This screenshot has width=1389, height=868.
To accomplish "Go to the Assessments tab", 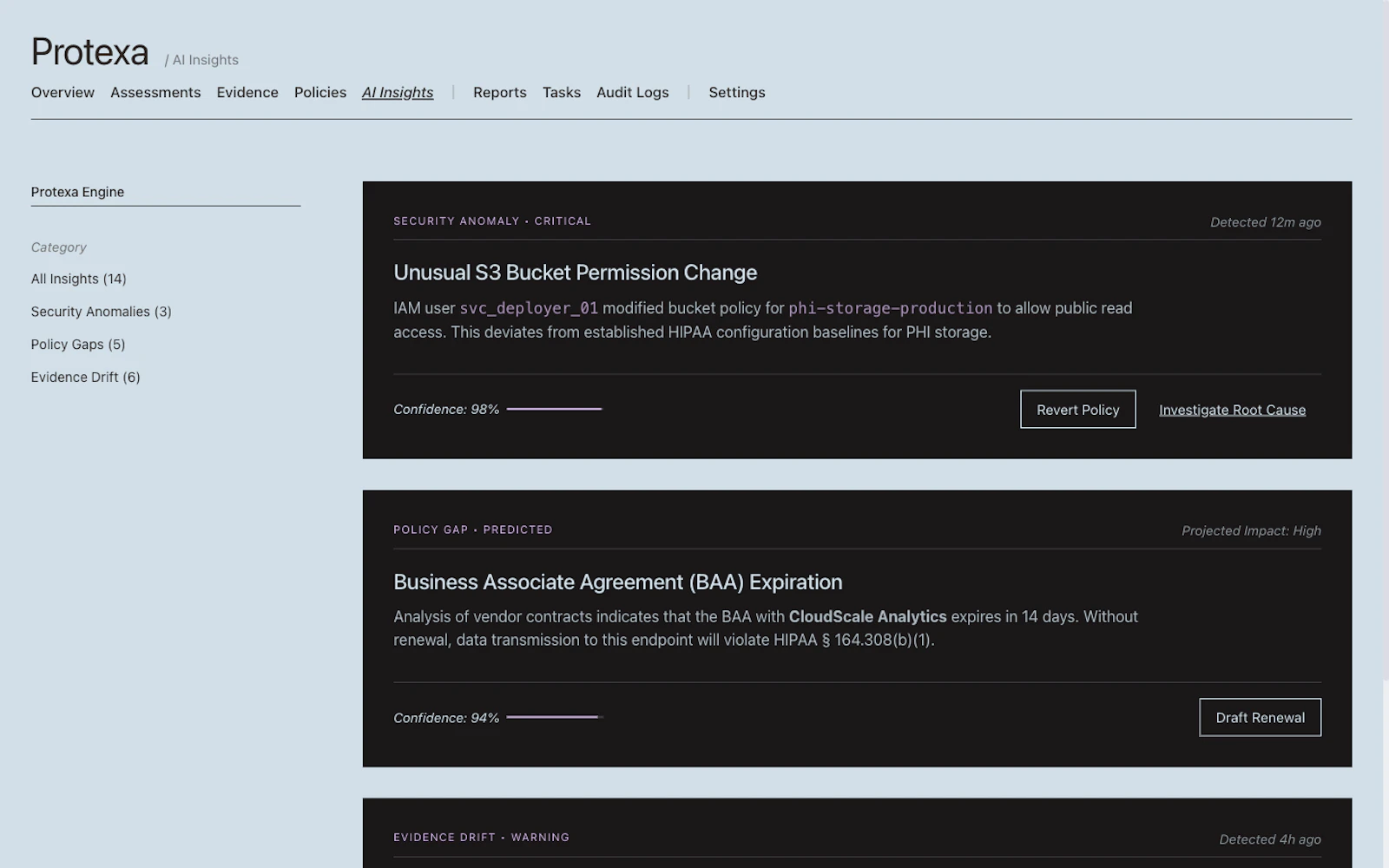I will 155,92.
